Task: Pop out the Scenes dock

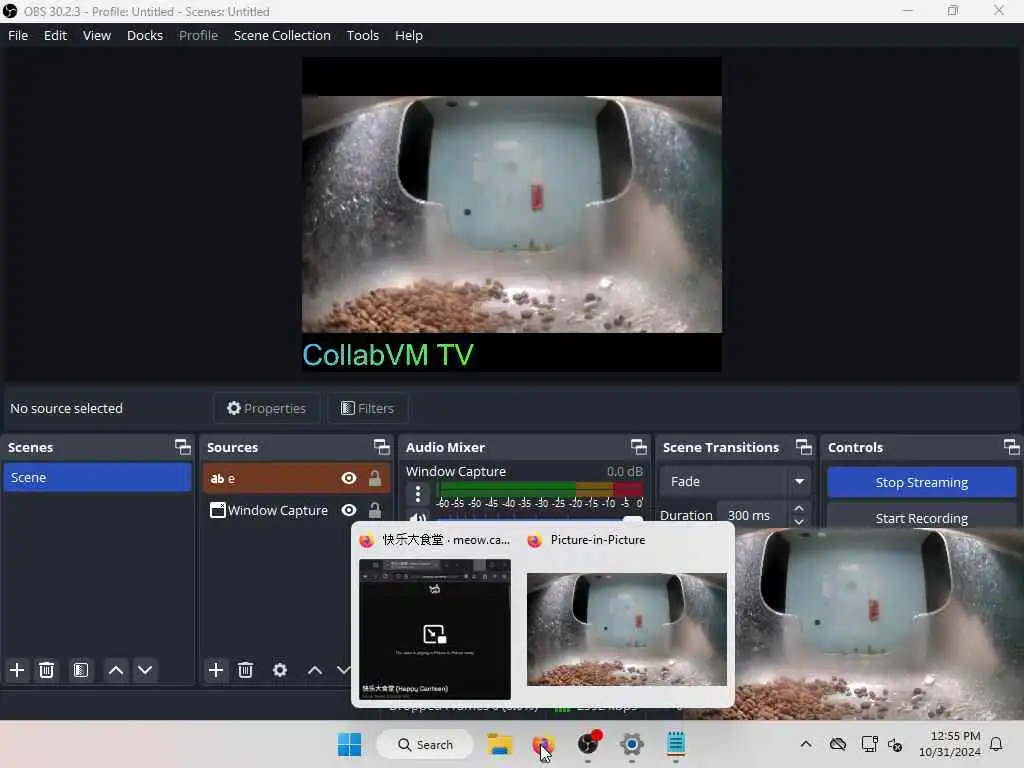Action: click(x=183, y=447)
